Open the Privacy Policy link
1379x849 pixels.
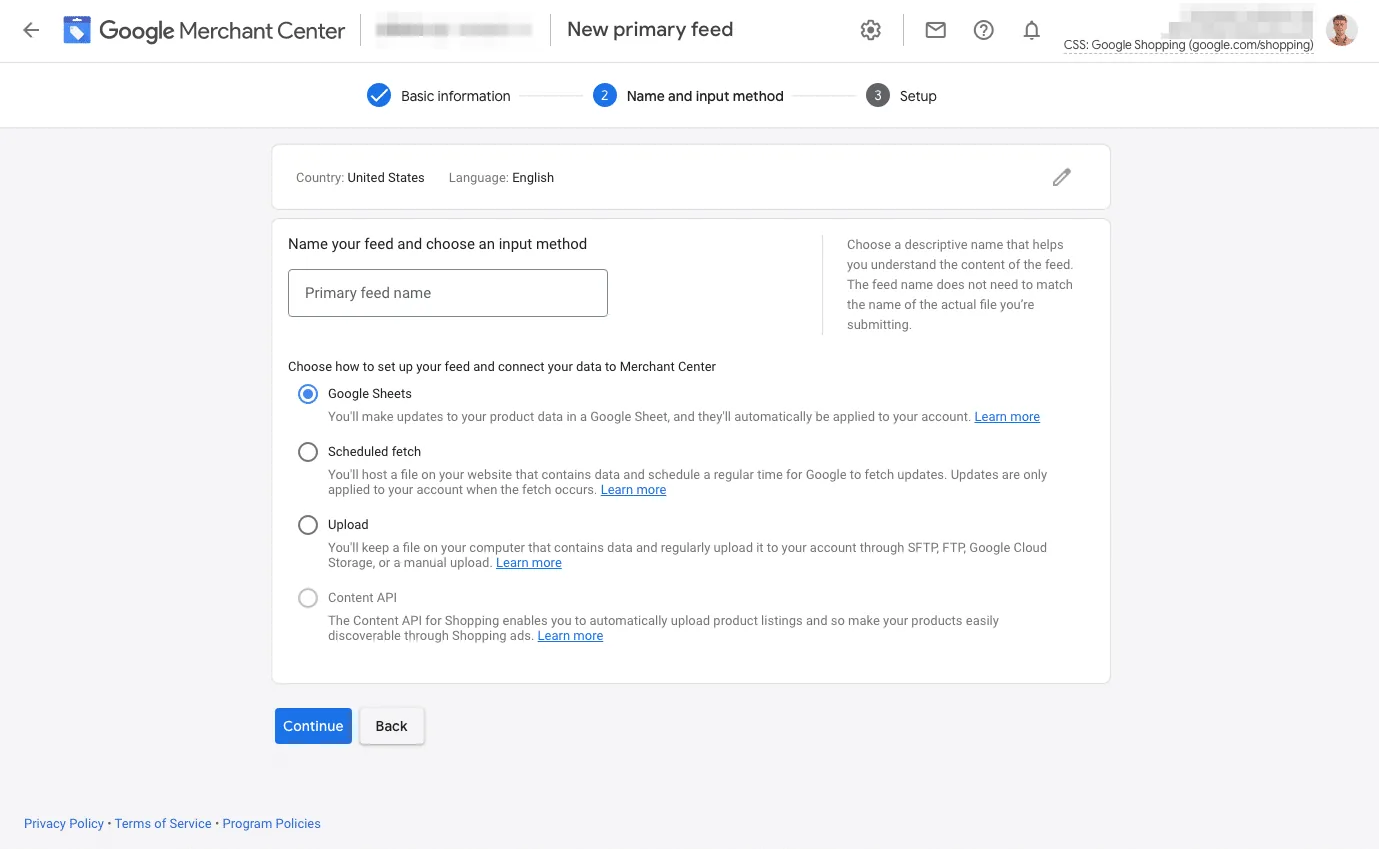[x=63, y=823]
